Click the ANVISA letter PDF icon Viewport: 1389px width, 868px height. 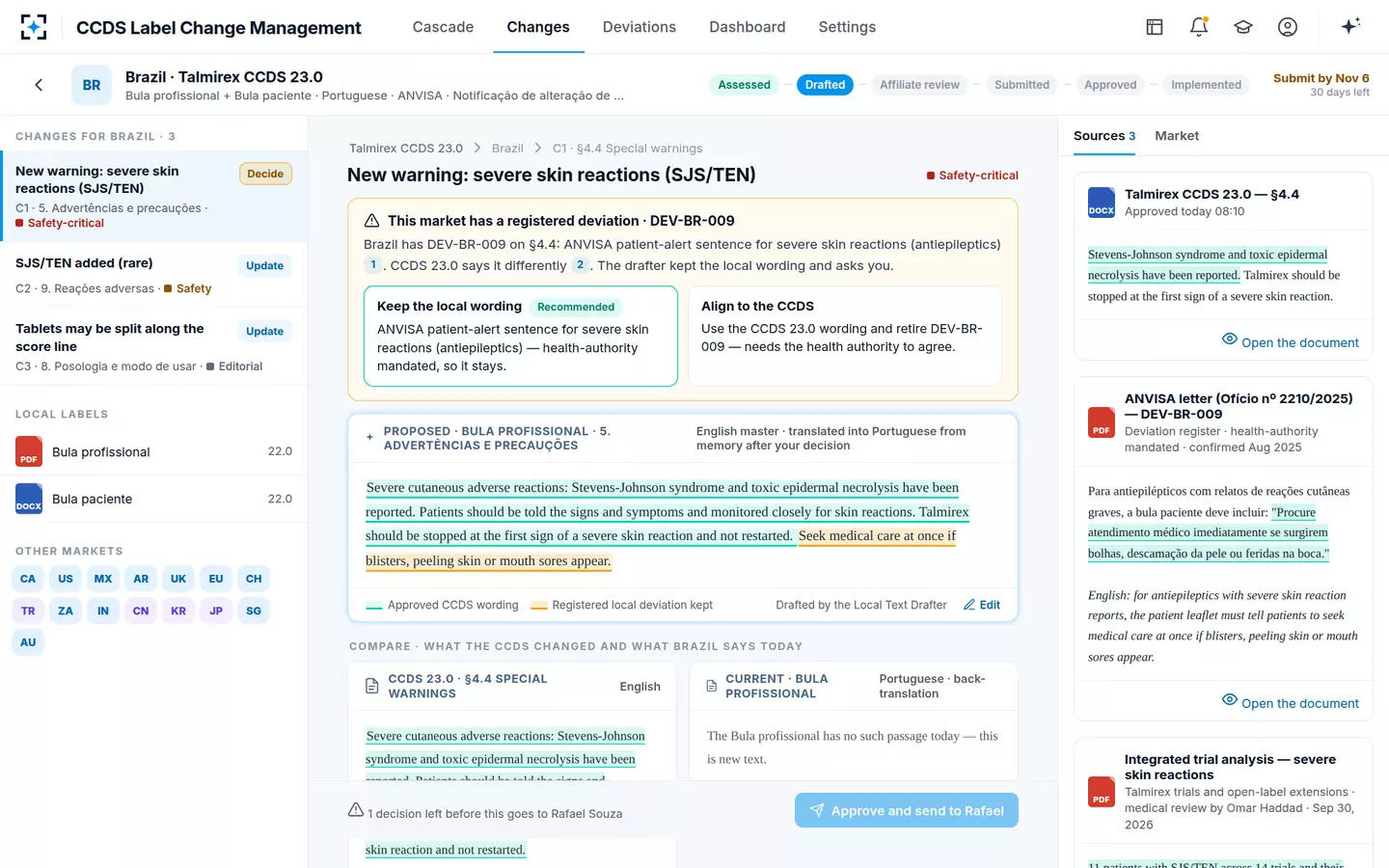pyautogui.click(x=1102, y=422)
